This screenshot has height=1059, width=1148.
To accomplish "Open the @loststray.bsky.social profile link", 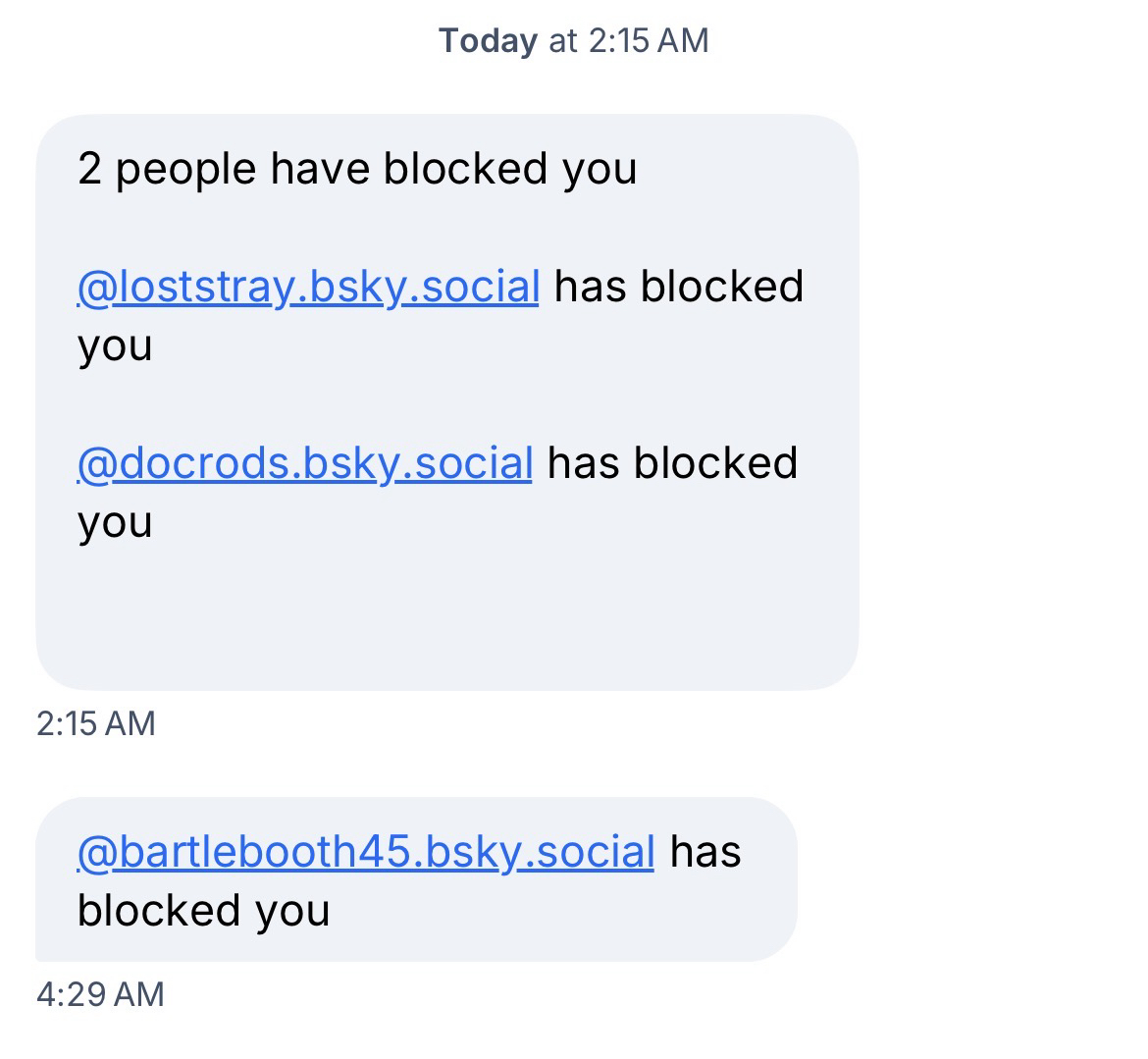I will [x=308, y=287].
